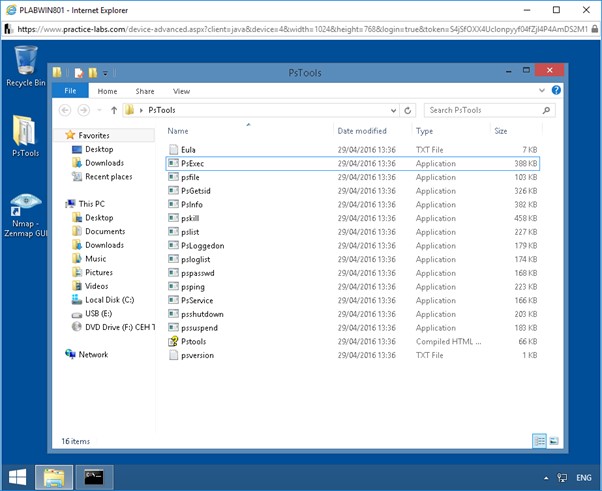
Task: Select the PsService application
Action: click(x=352, y=301)
